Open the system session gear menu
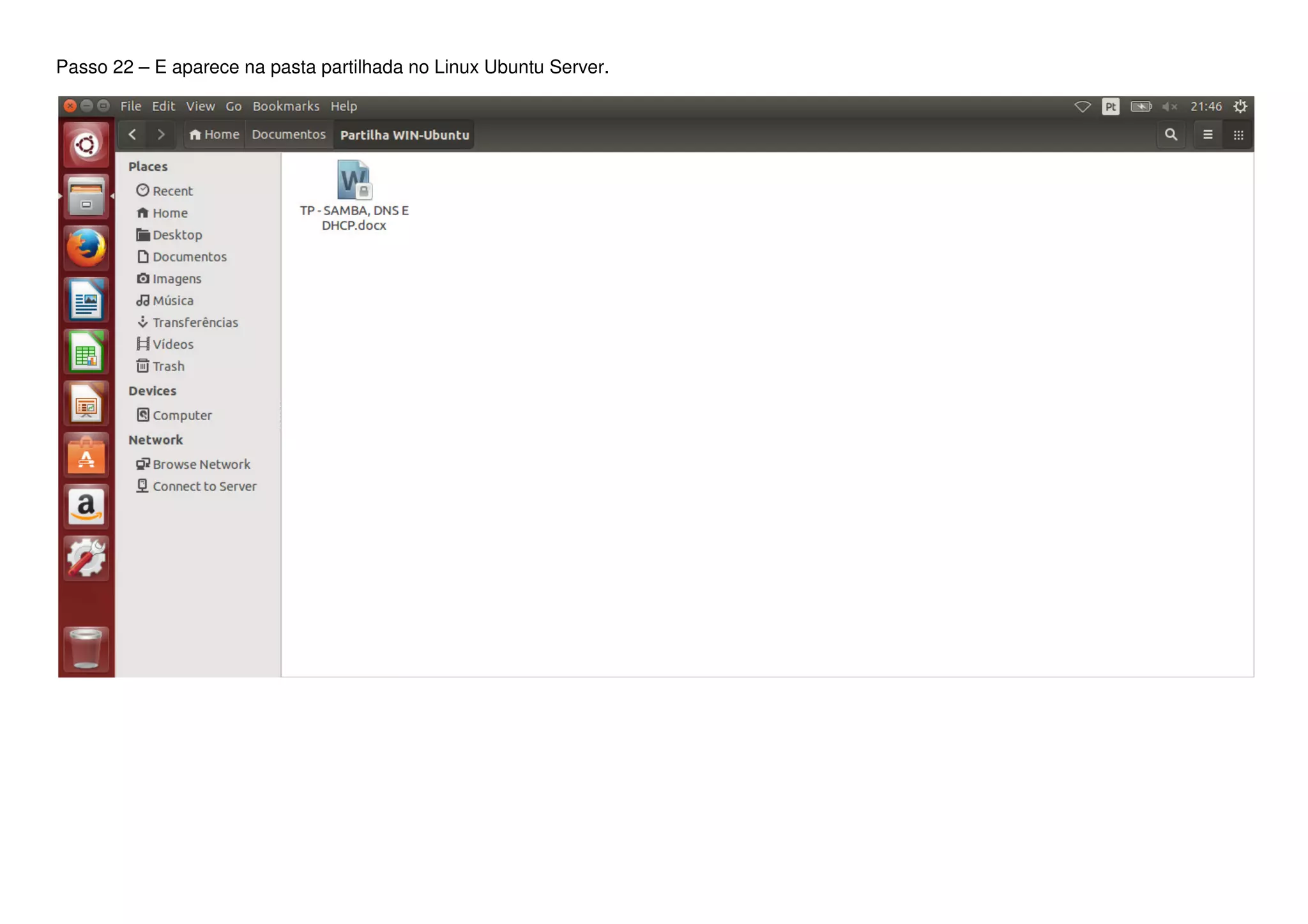This screenshot has height=924, width=1308. click(1240, 107)
